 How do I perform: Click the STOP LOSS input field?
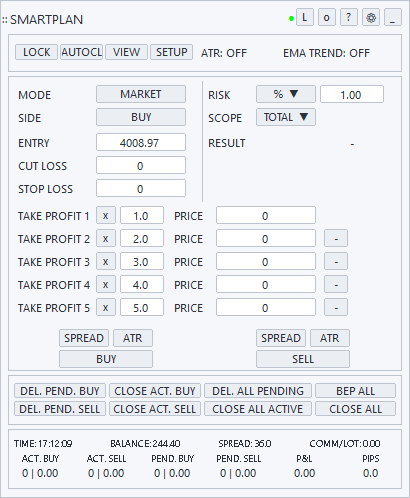pyautogui.click(x=141, y=188)
